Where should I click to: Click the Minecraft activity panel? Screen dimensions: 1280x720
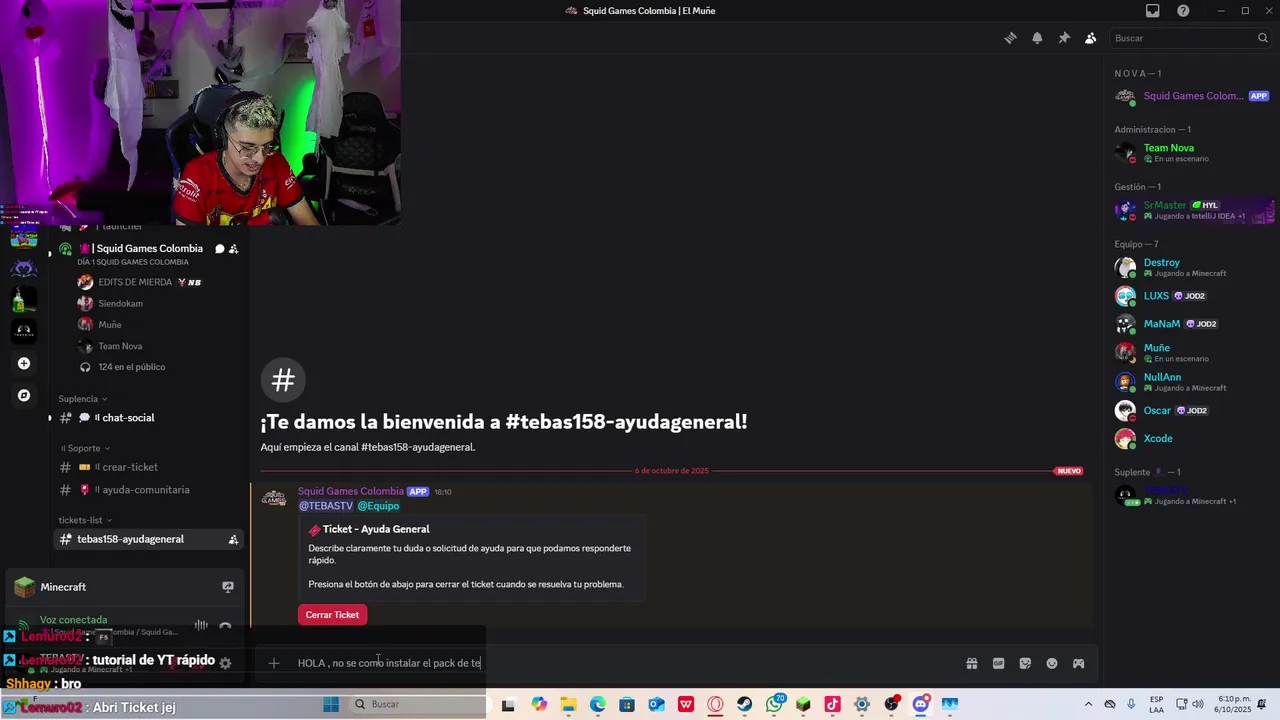coord(124,587)
